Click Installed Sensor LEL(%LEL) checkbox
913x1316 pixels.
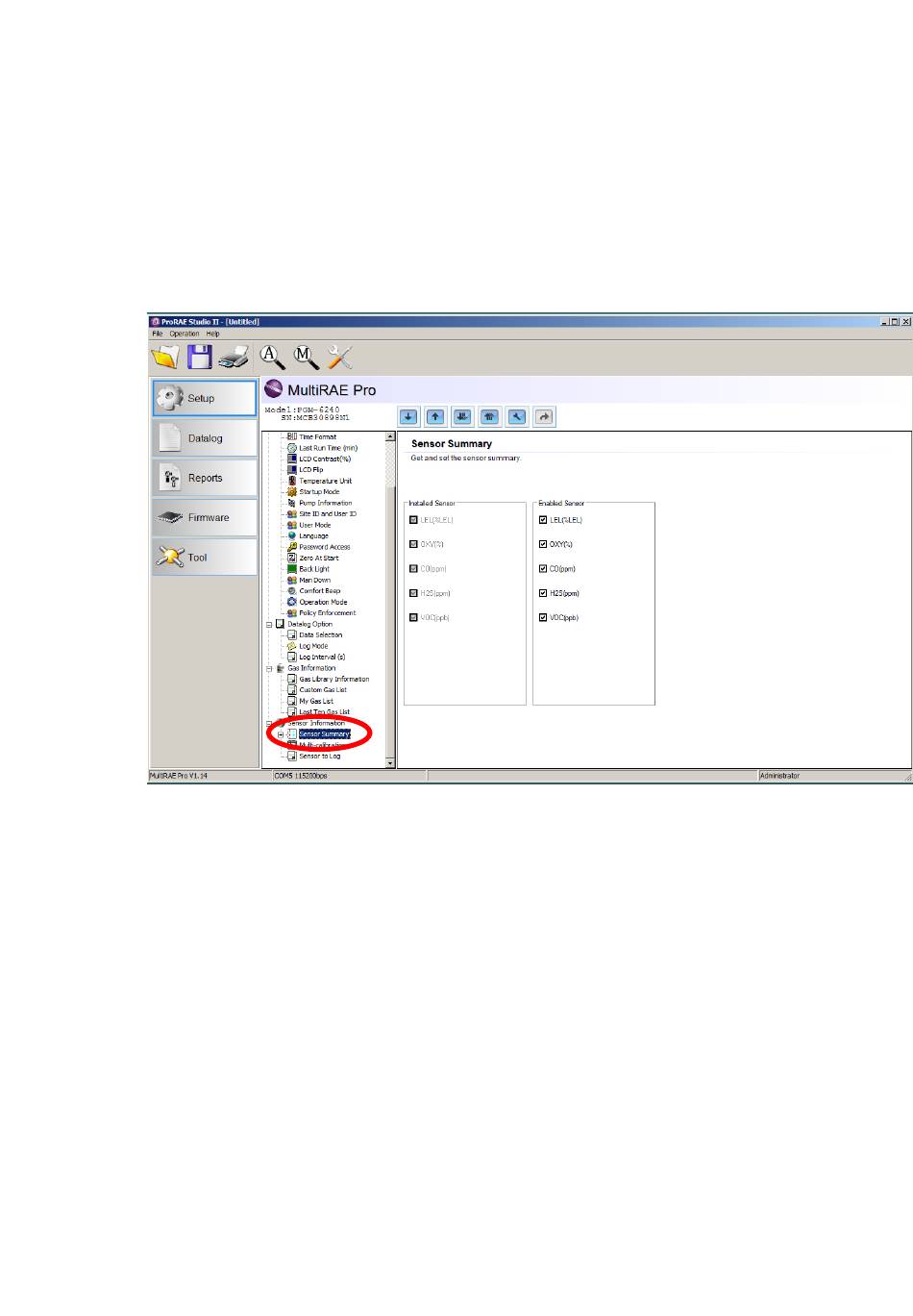point(414,520)
